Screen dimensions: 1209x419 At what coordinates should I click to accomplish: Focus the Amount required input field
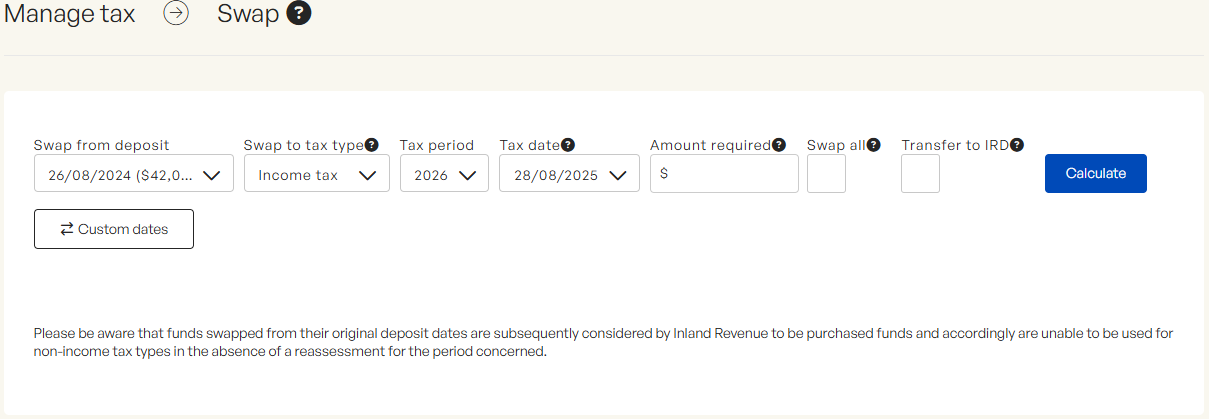click(x=730, y=174)
